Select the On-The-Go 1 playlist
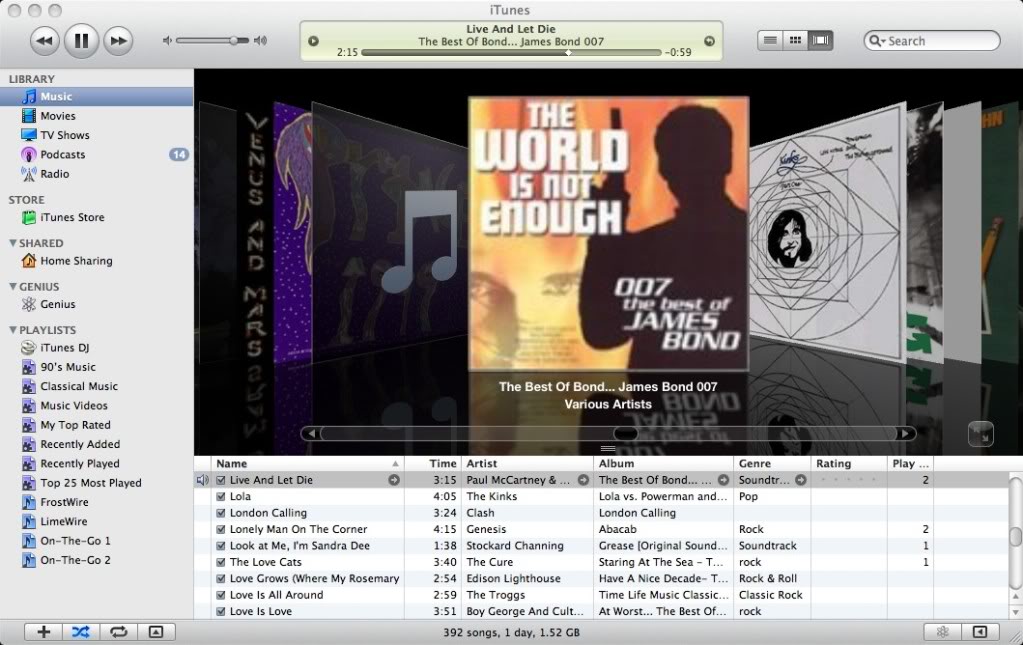This screenshot has height=645, width=1023. (97, 541)
